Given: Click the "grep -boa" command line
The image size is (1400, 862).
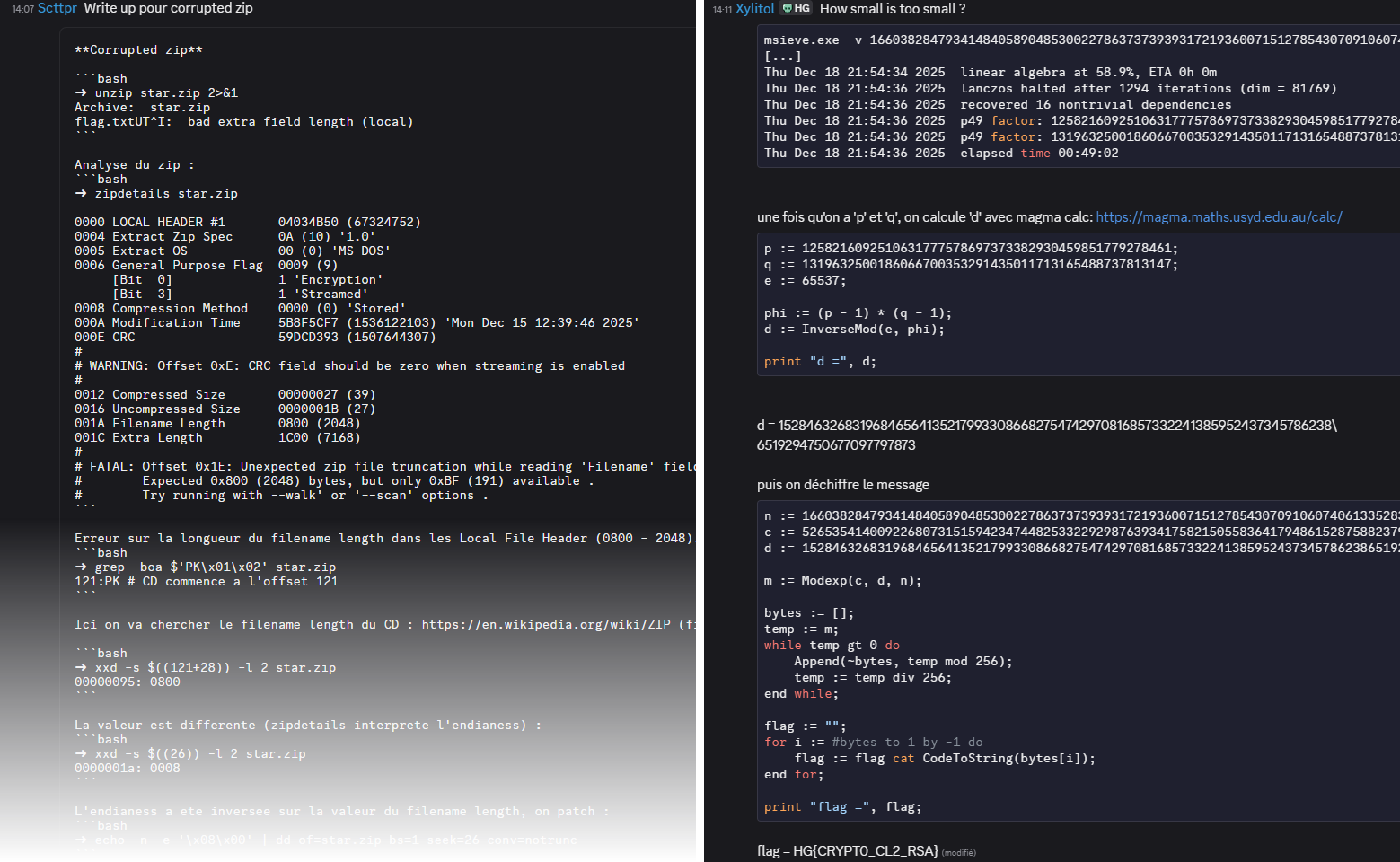Looking at the screenshot, I should coord(215,567).
